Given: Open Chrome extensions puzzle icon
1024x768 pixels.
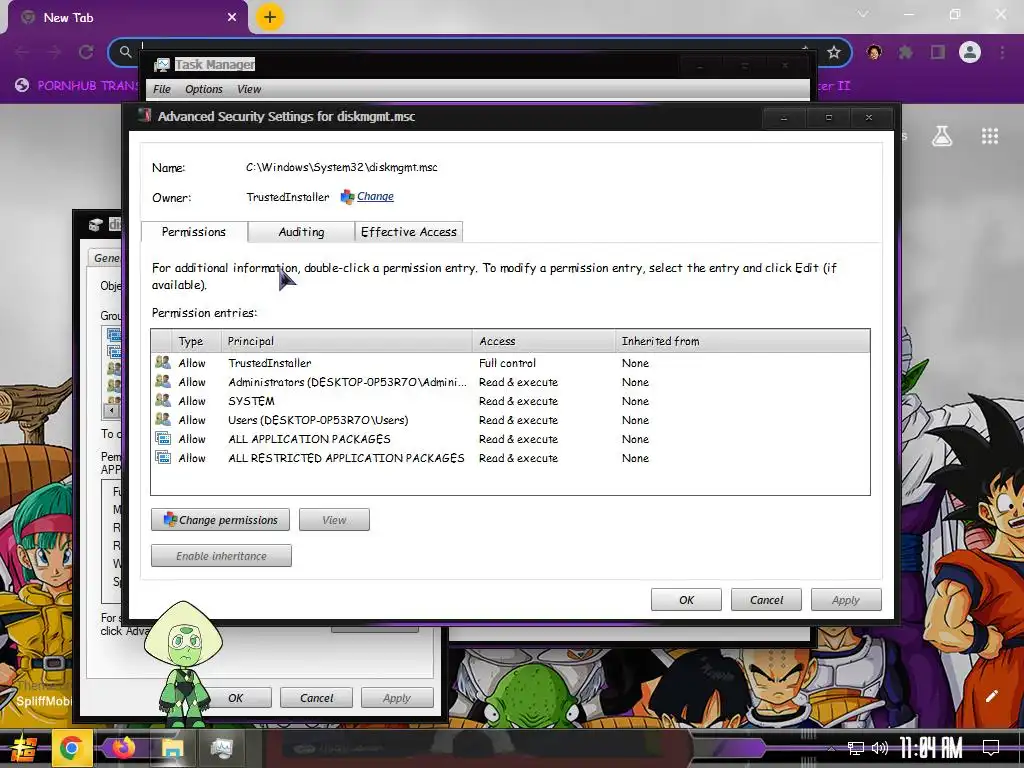Looking at the screenshot, I should point(906,52).
